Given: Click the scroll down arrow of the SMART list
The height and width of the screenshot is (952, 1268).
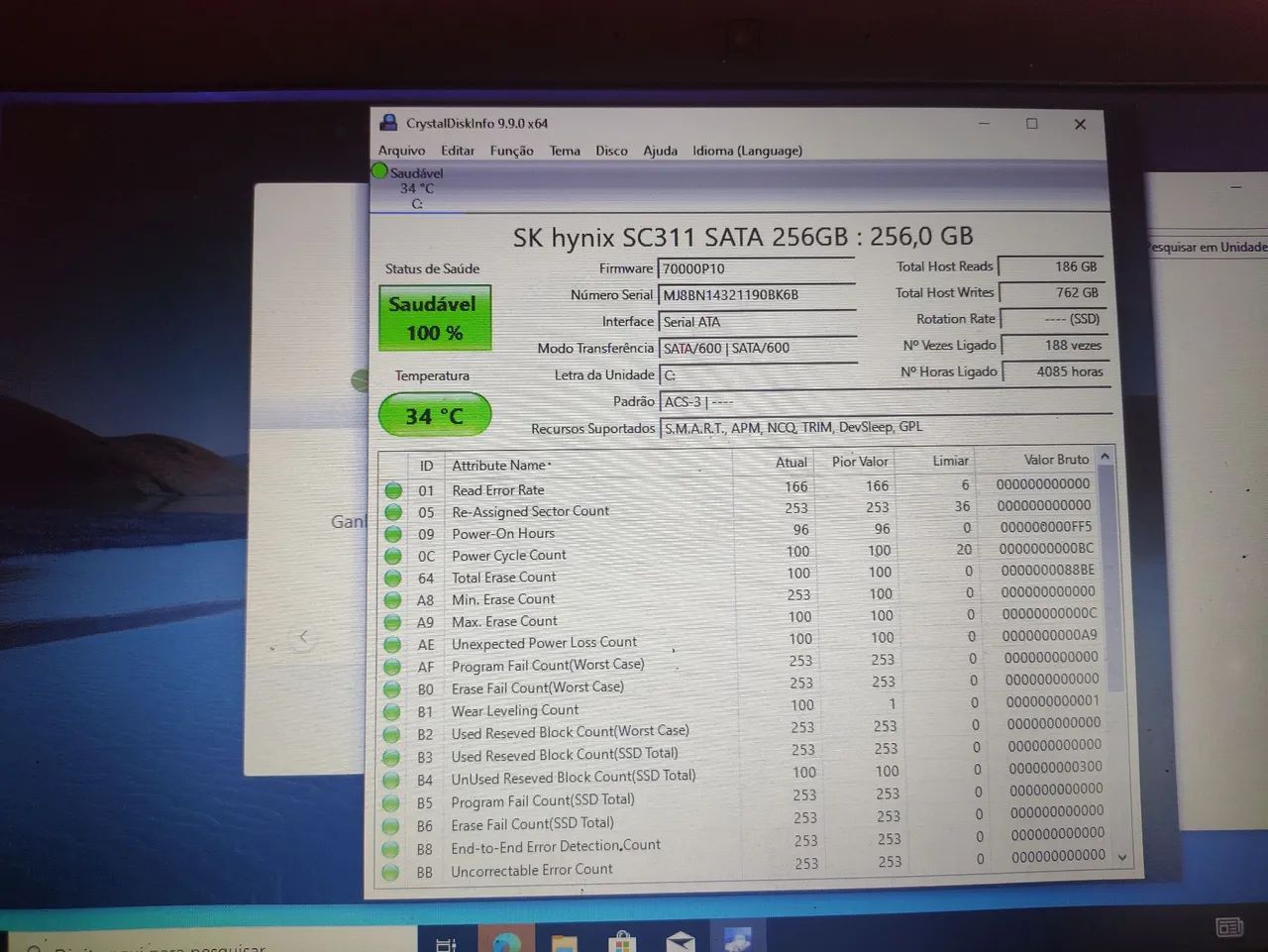Looking at the screenshot, I should [x=1122, y=858].
